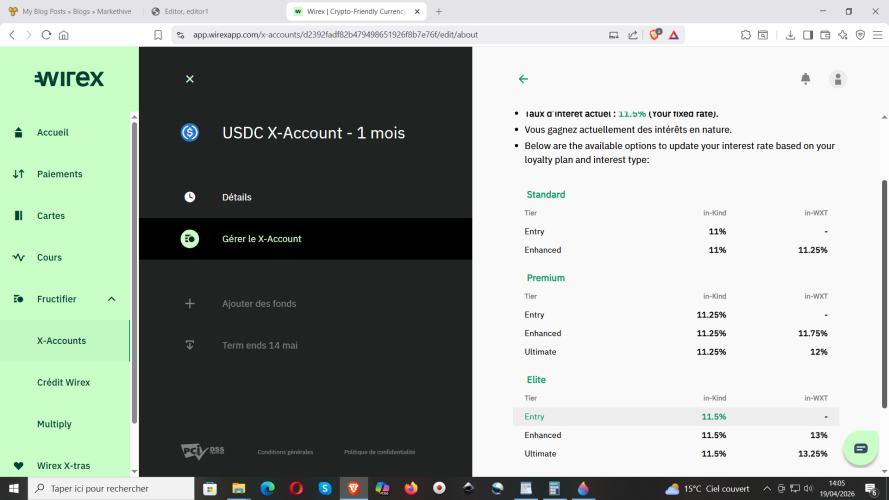Click the green back arrow
This screenshot has width=889, height=500.
pyautogui.click(x=523, y=79)
